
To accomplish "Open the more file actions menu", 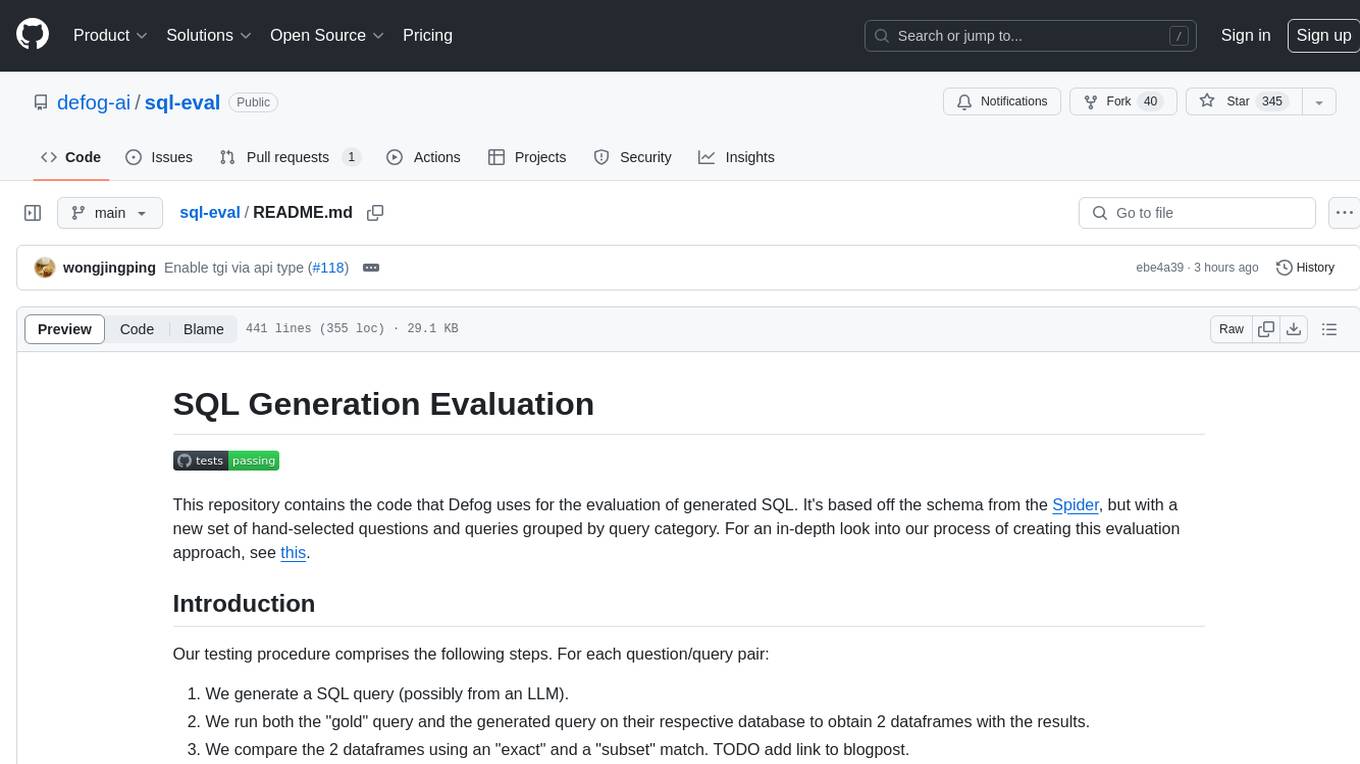I will coord(1345,213).
